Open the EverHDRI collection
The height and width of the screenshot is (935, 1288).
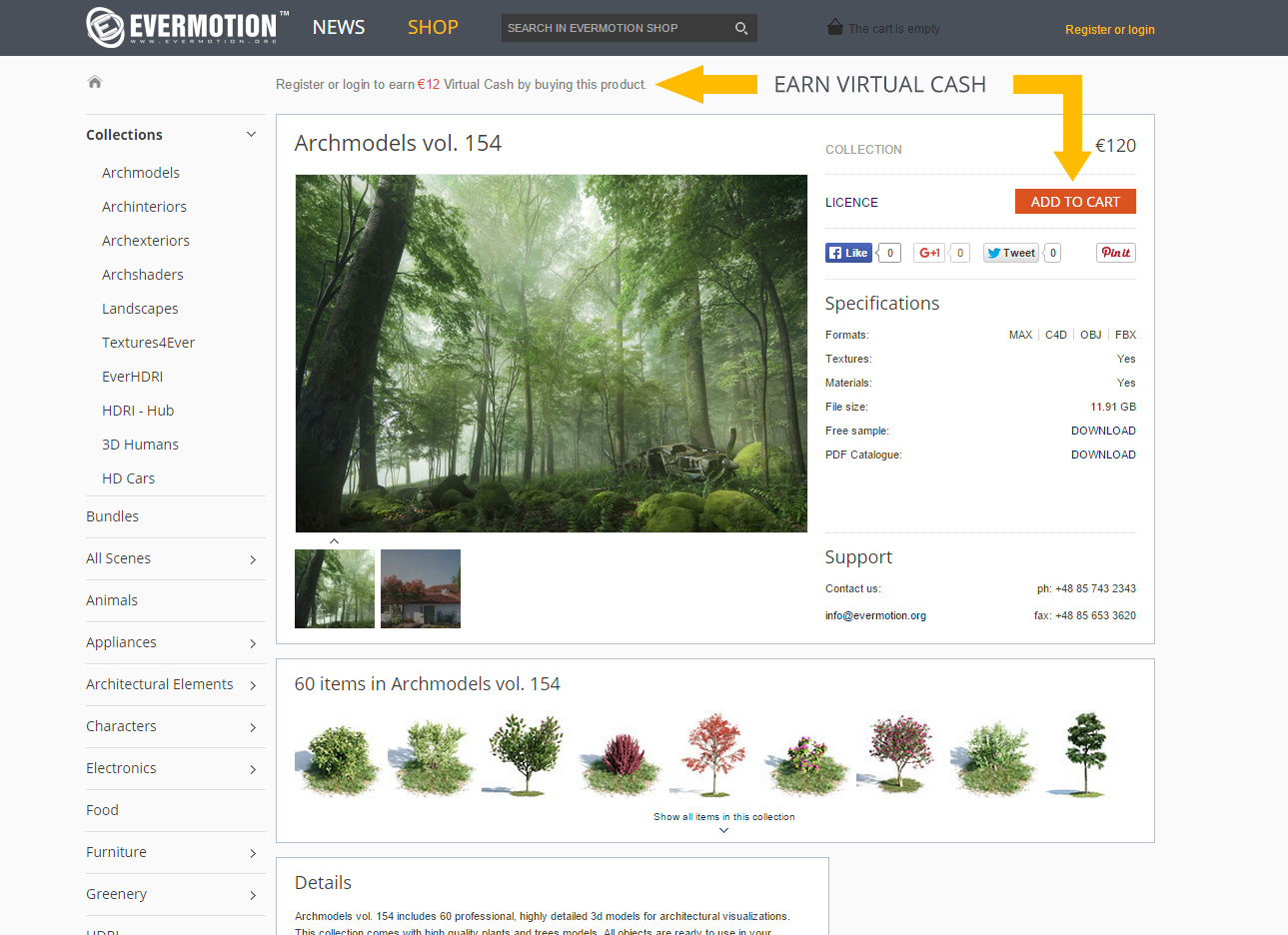pos(132,377)
